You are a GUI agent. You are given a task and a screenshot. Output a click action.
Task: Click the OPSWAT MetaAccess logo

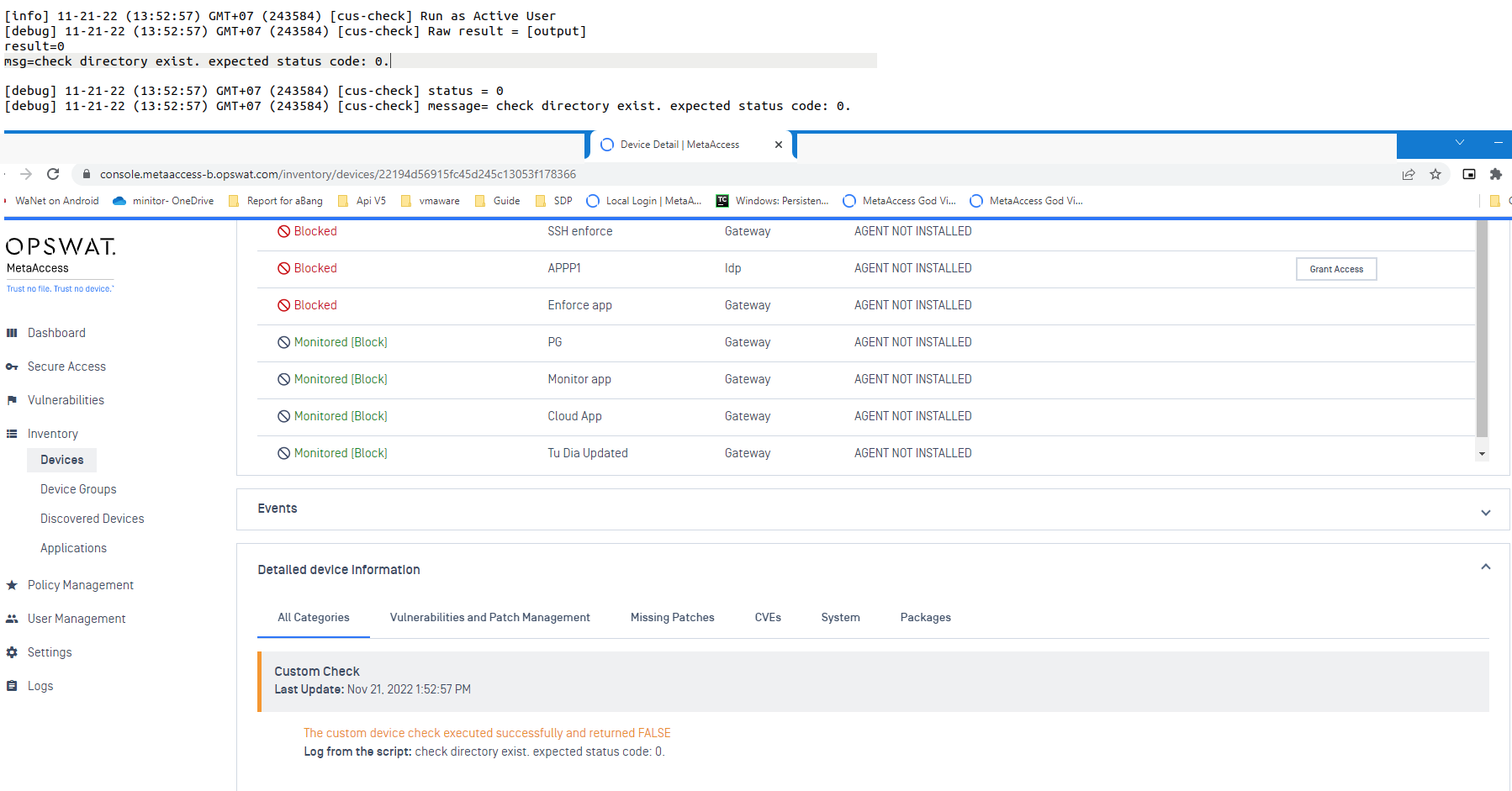click(61, 264)
